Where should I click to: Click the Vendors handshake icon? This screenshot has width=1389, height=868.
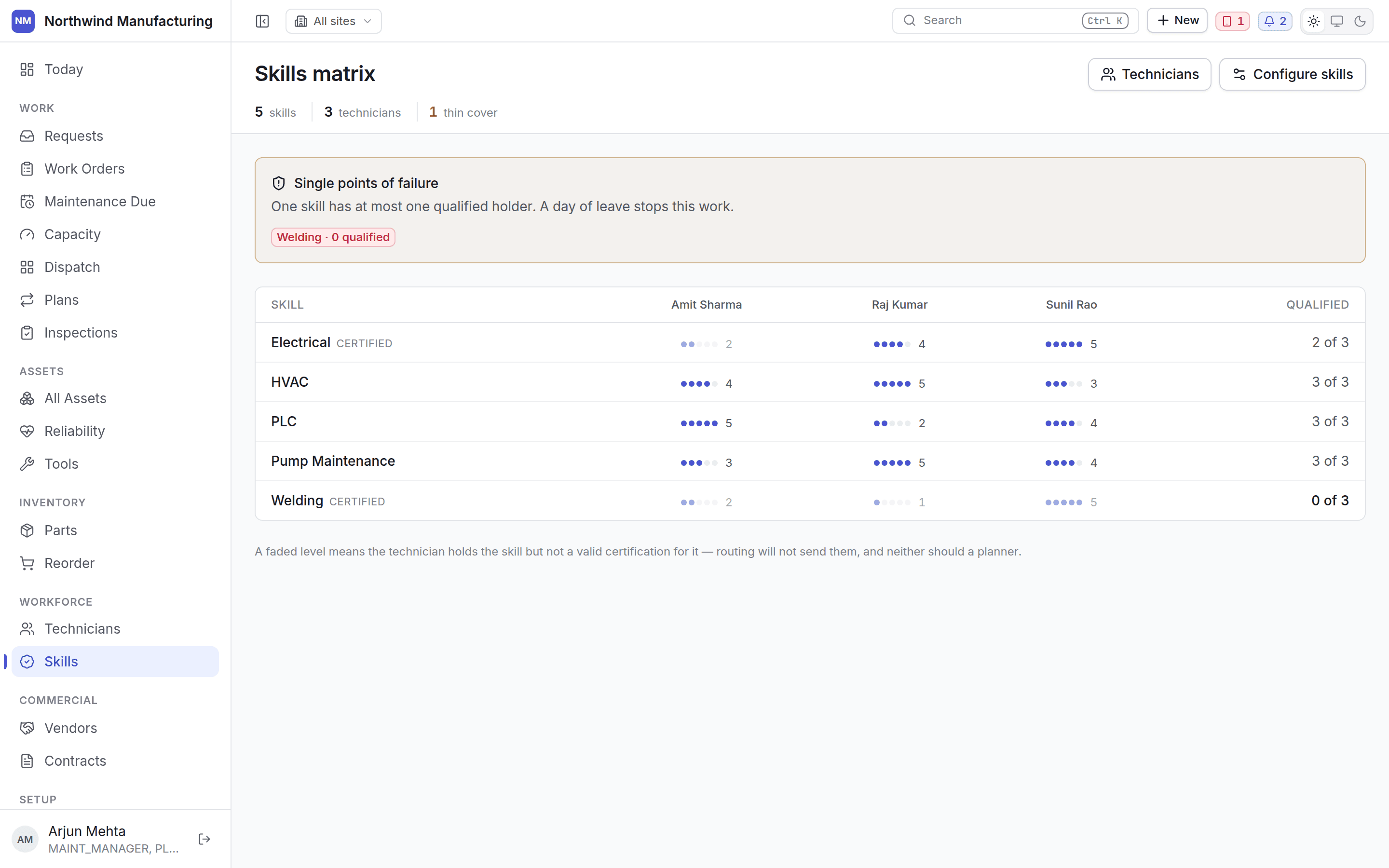(x=27, y=728)
